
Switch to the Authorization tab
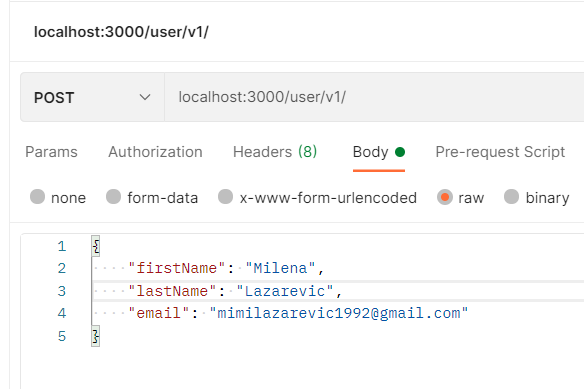(155, 152)
